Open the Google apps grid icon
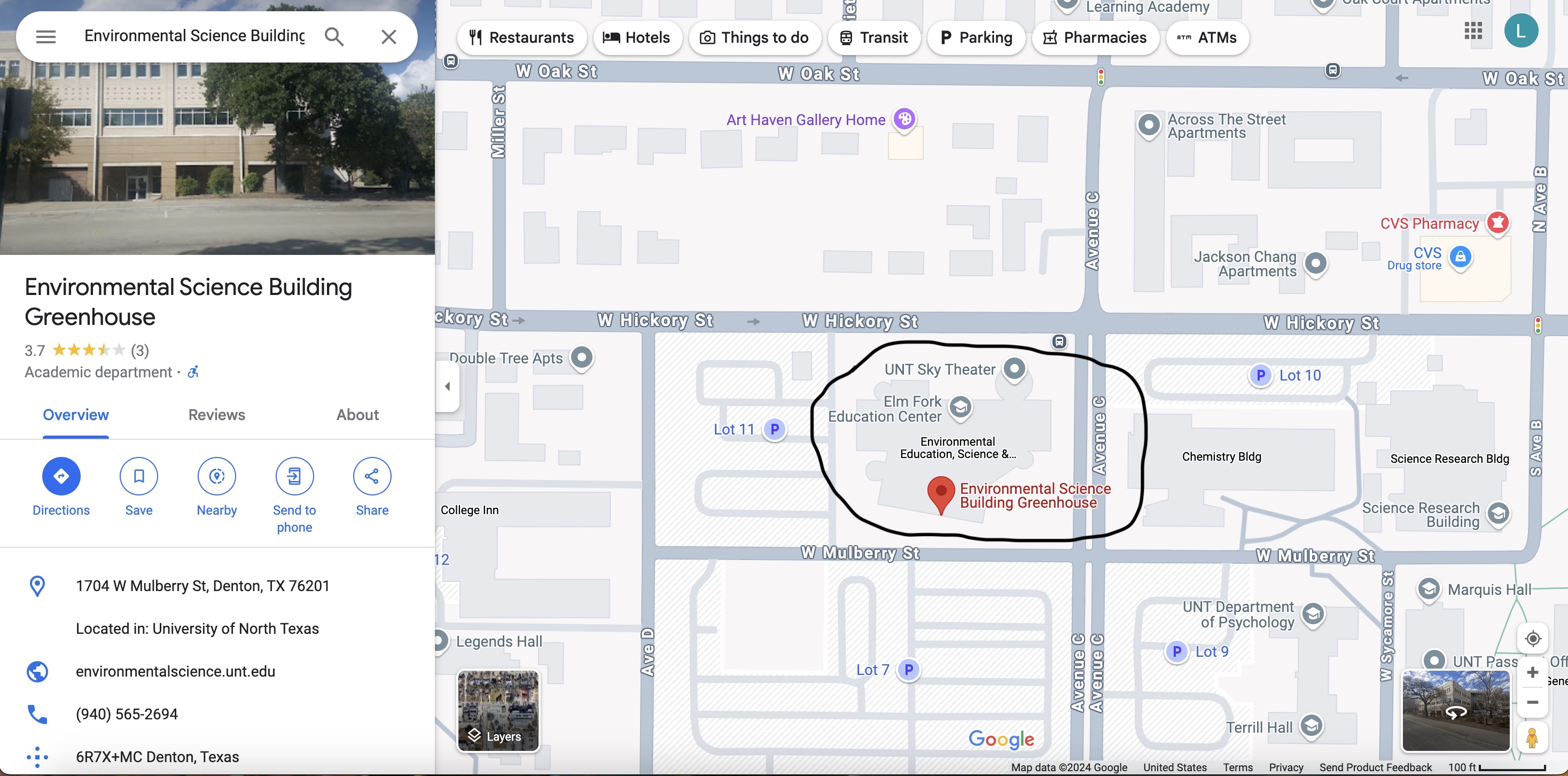The width and height of the screenshot is (1568, 776). (x=1473, y=30)
